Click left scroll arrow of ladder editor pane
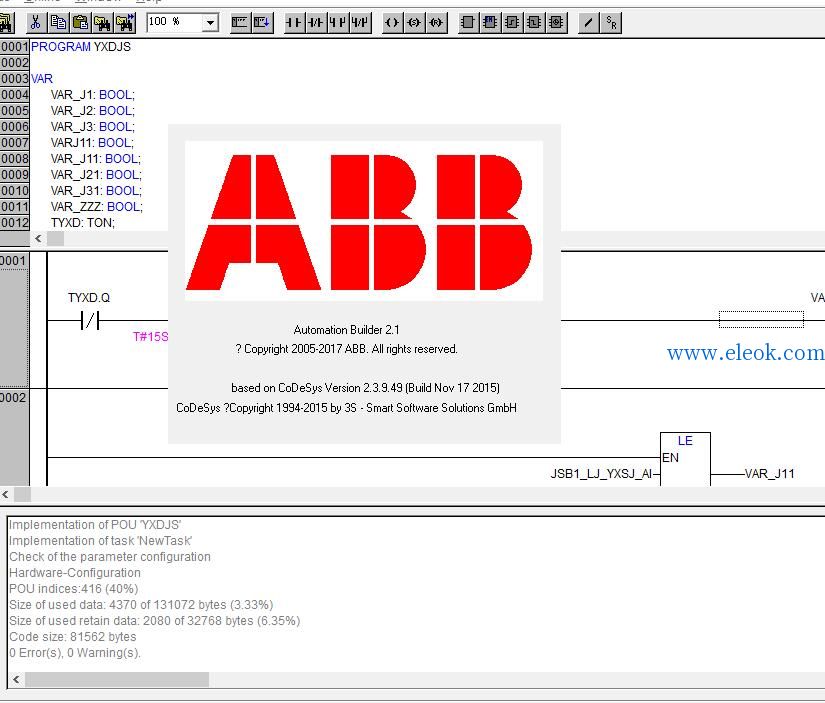The height and width of the screenshot is (703, 825). 5,494
